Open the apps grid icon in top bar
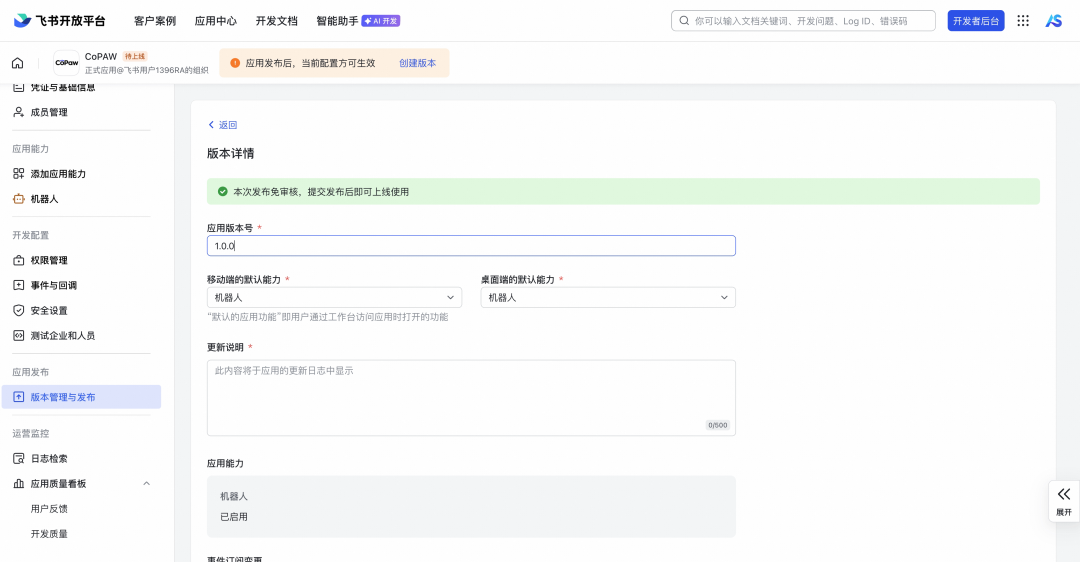Screen dimensions: 1080x562 tap(1023, 20)
